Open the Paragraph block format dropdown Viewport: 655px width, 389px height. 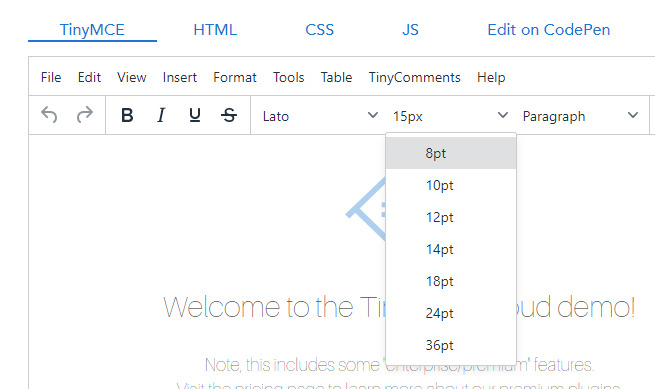pos(580,116)
